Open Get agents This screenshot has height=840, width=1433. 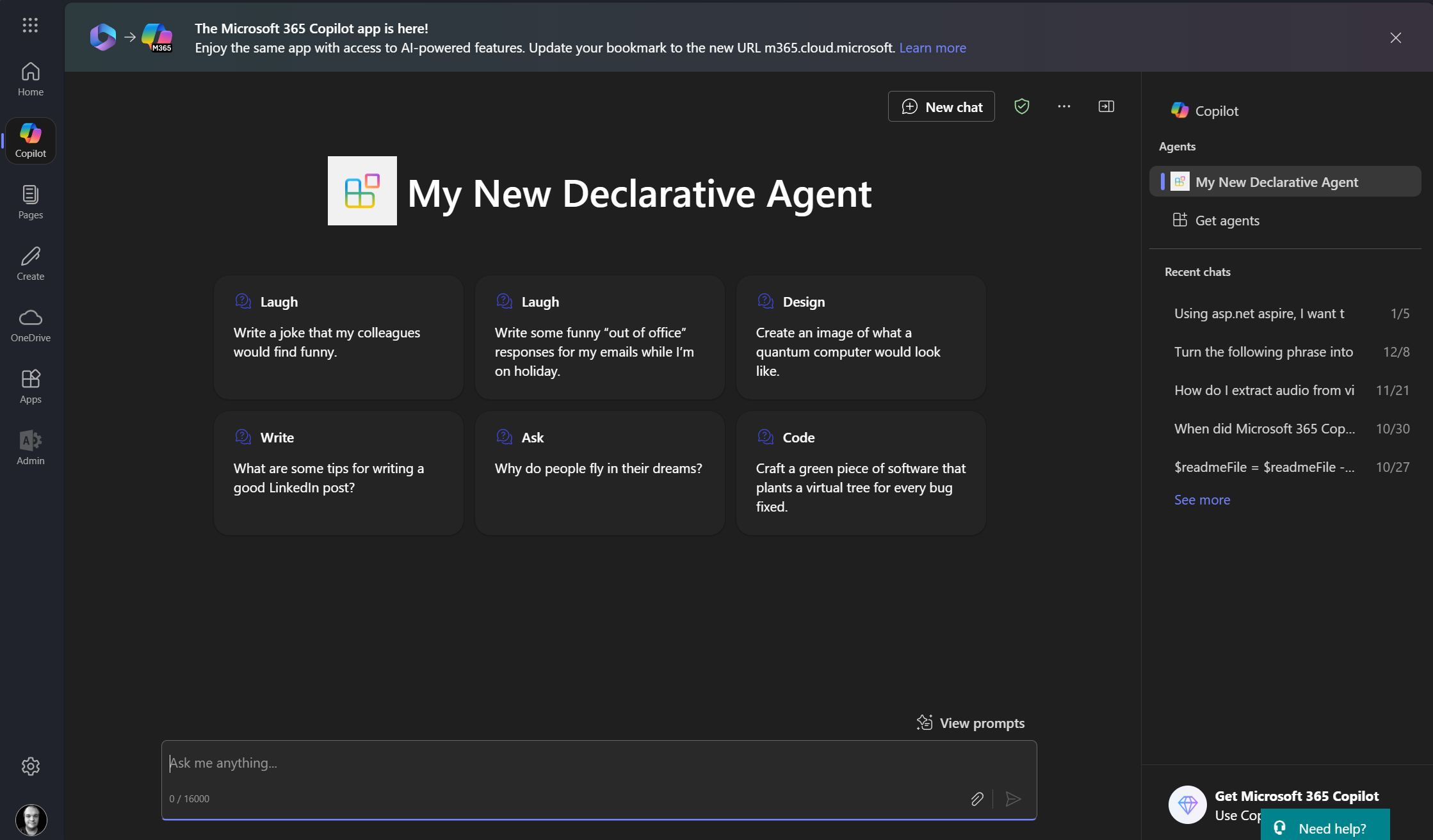[1227, 220]
